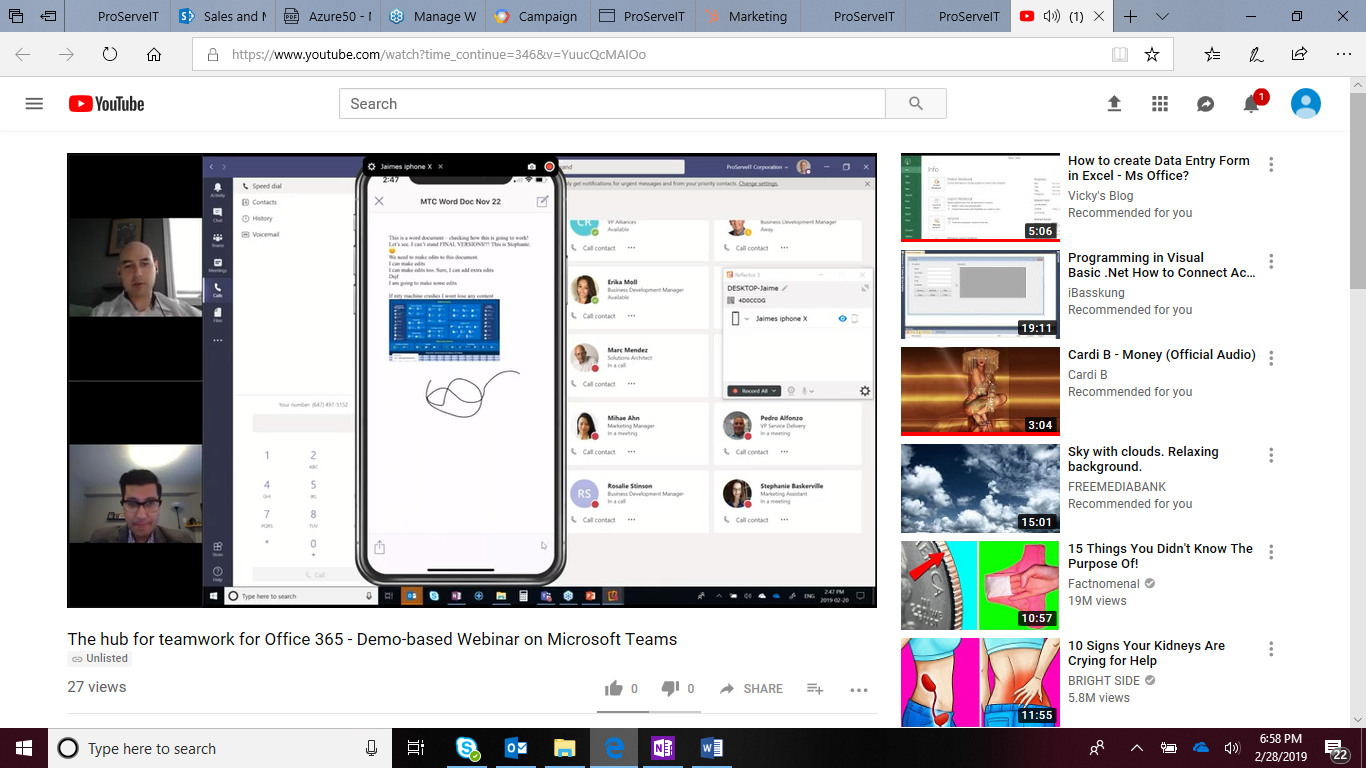Image resolution: width=1366 pixels, height=768 pixels.
Task: Open the FREEMEDIABANK channel link
Action: pyautogui.click(x=1117, y=487)
